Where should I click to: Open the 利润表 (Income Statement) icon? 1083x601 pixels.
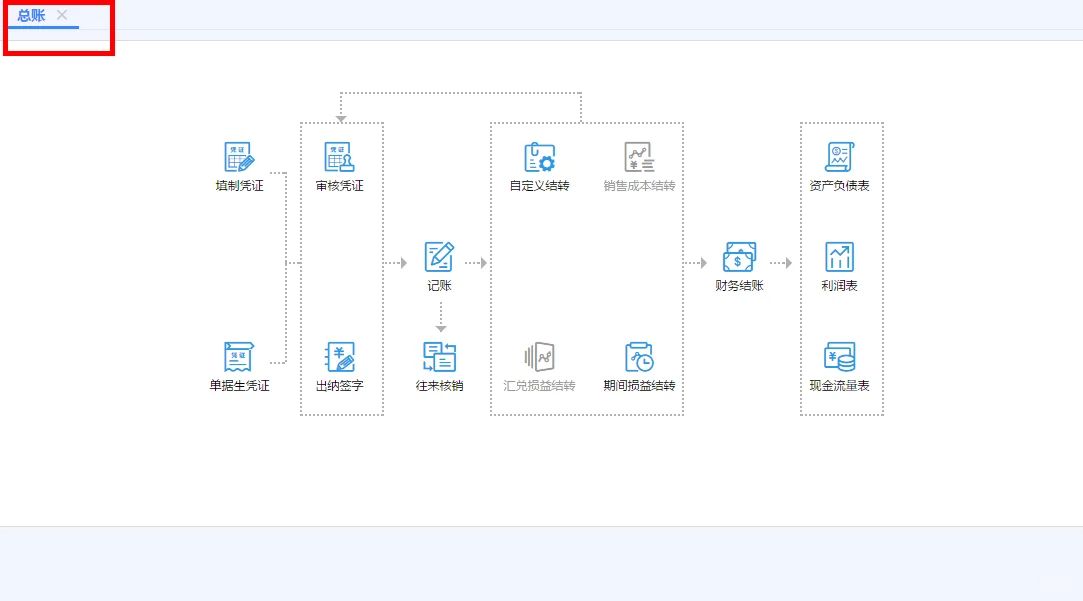[x=840, y=260]
